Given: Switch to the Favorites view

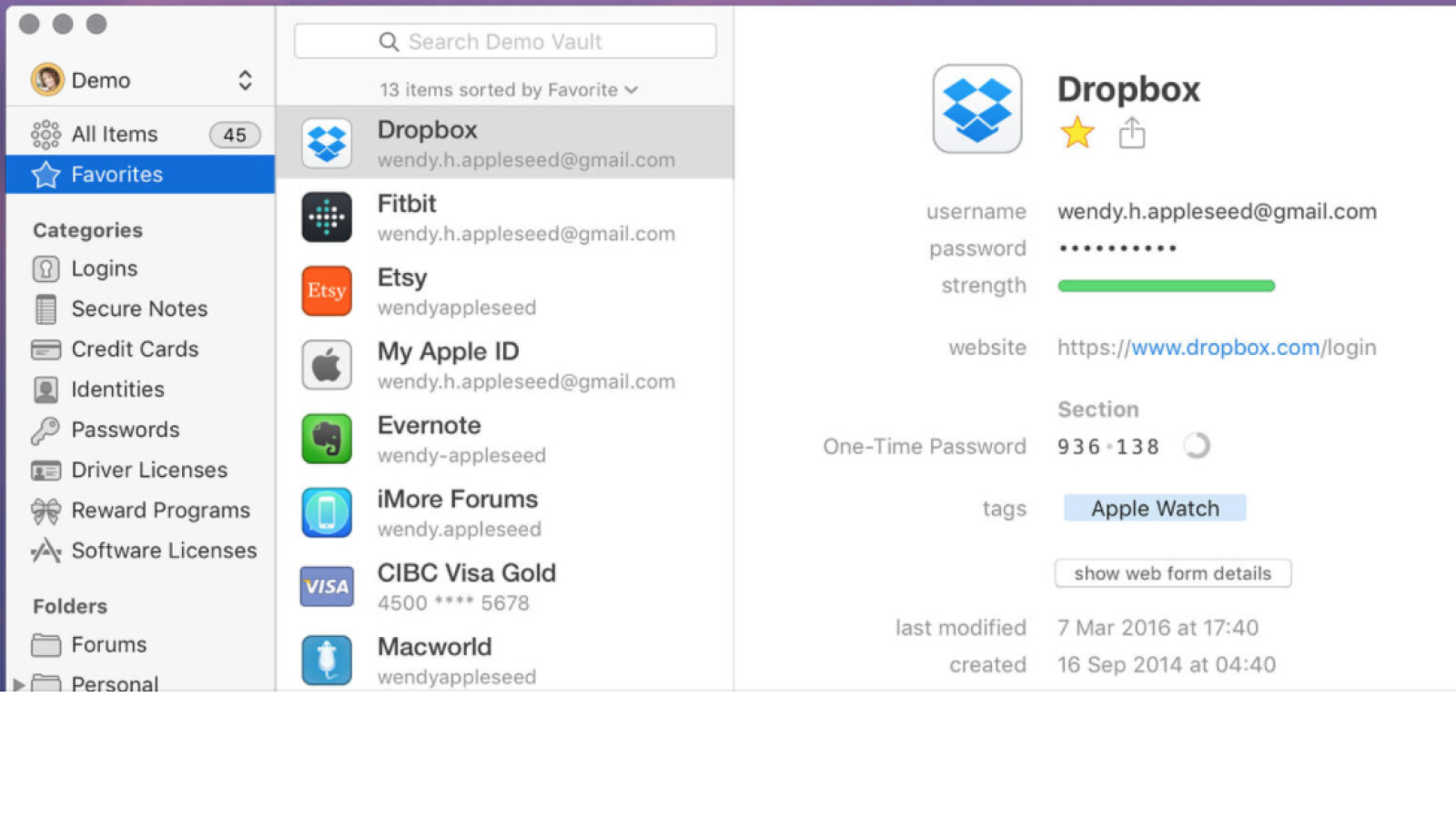Looking at the screenshot, I should pyautogui.click(x=116, y=174).
